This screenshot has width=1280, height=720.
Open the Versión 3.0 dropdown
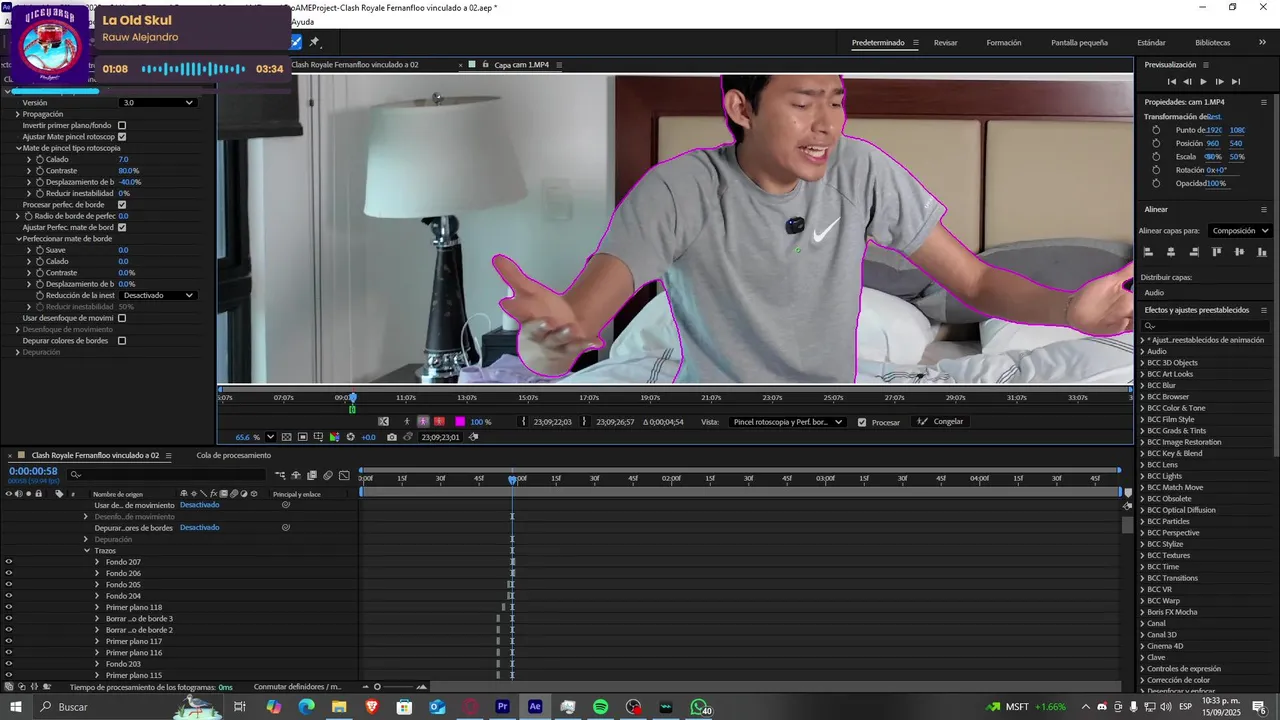pos(157,102)
